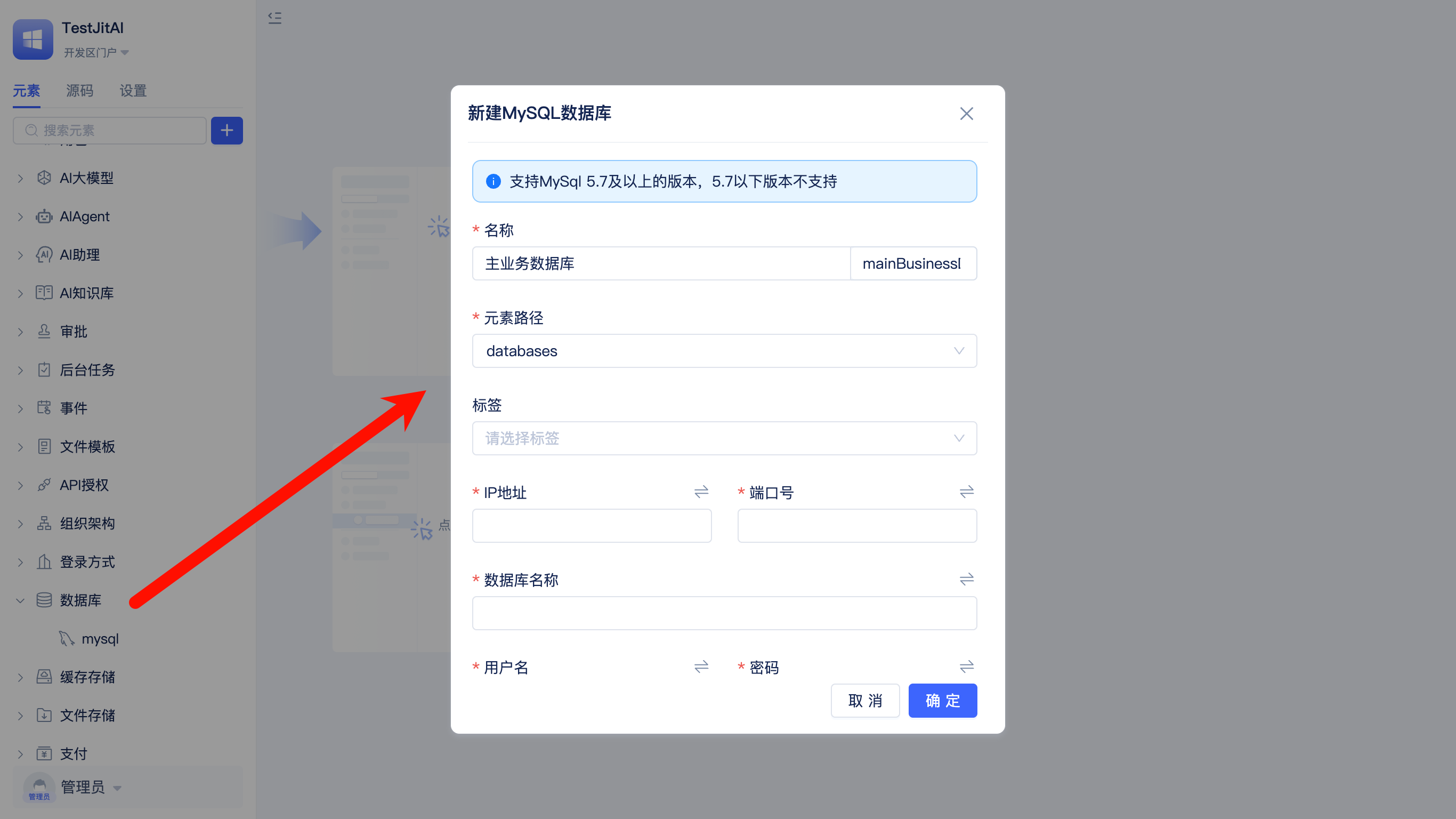Viewport: 1456px width, 819px height.
Task: Open the 元素路径 databases dropdown
Action: click(x=724, y=351)
